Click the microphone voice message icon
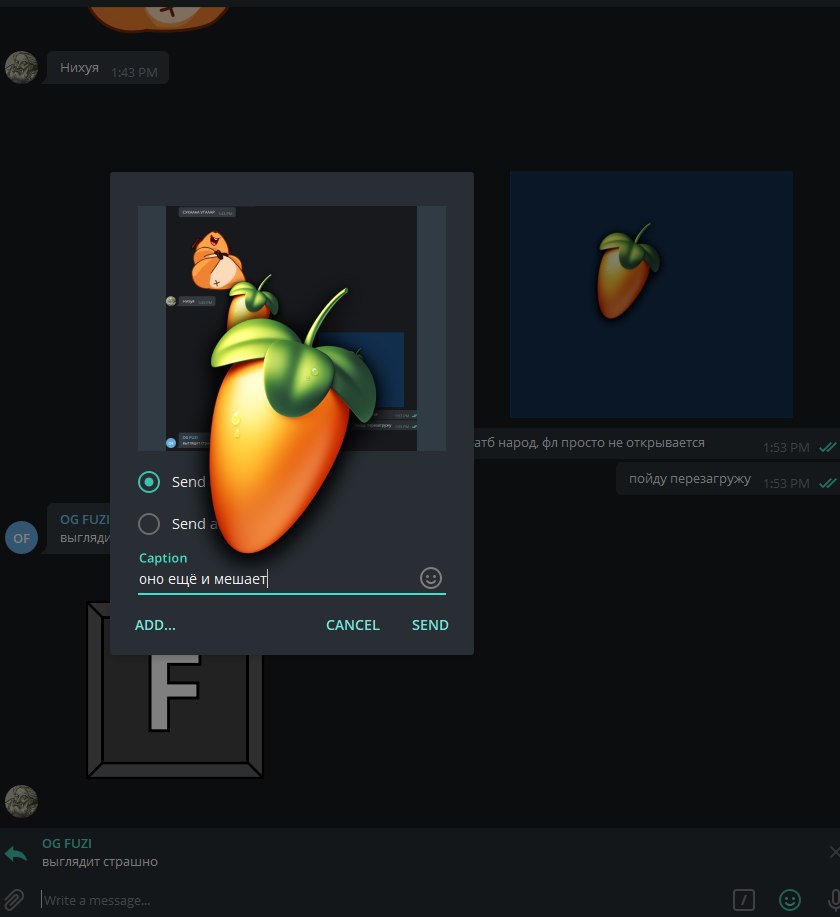Image resolution: width=840 pixels, height=917 pixels. 834,899
